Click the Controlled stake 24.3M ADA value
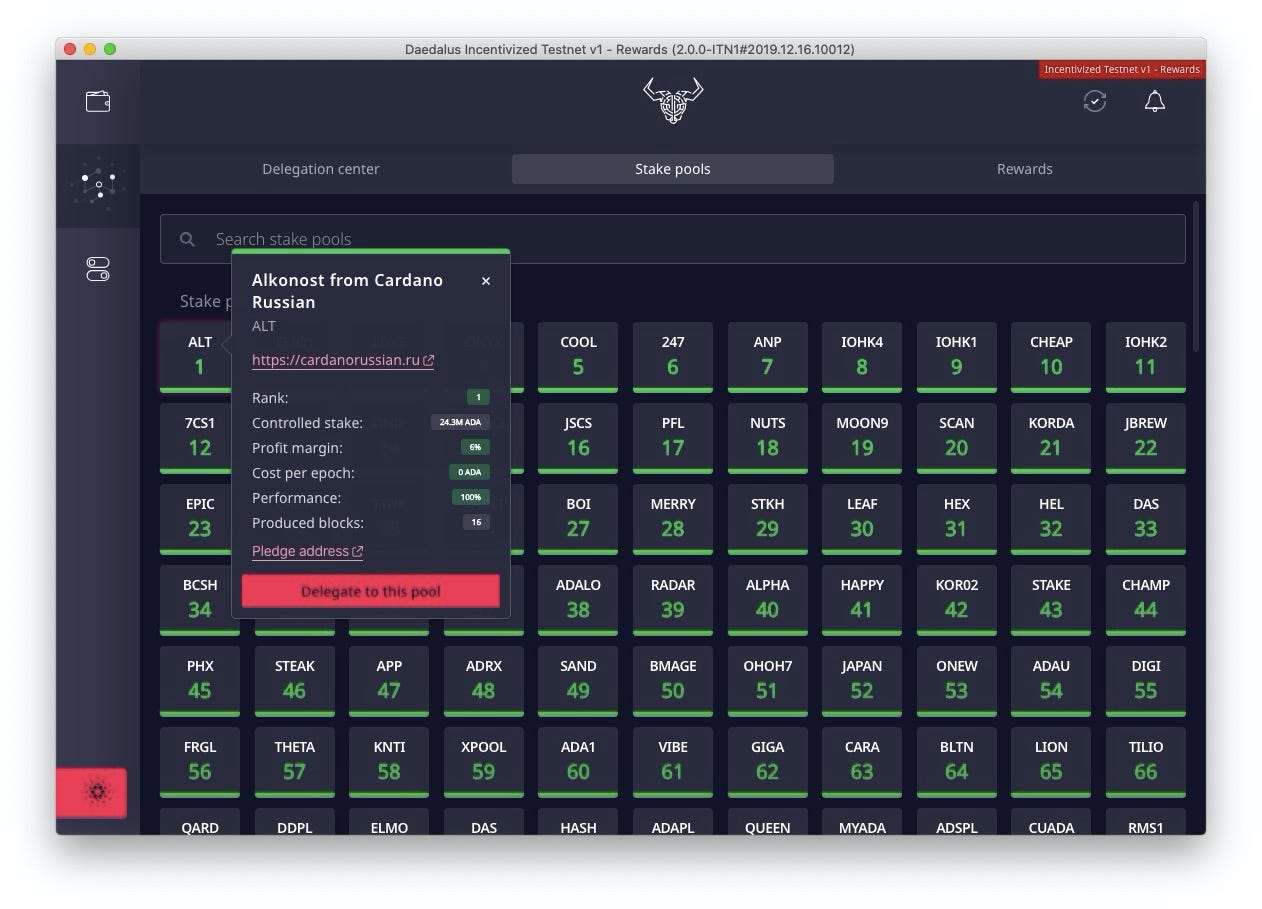 click(x=460, y=422)
